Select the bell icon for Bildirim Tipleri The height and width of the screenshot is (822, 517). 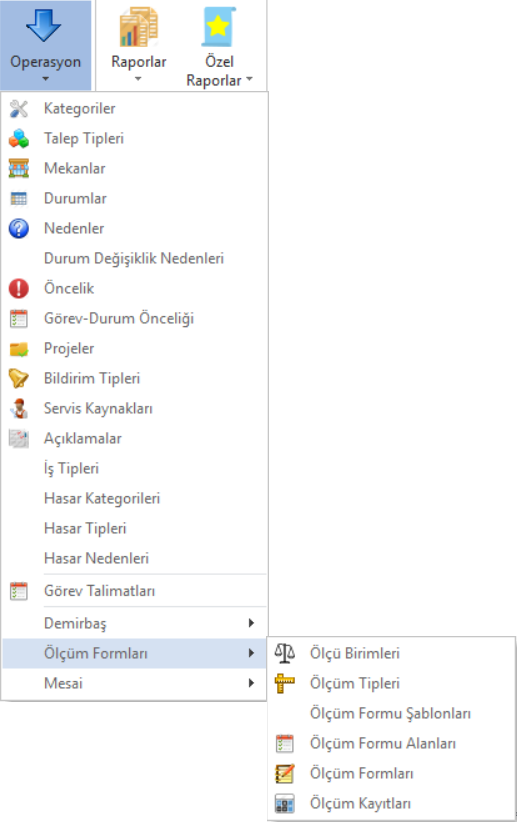click(x=19, y=378)
